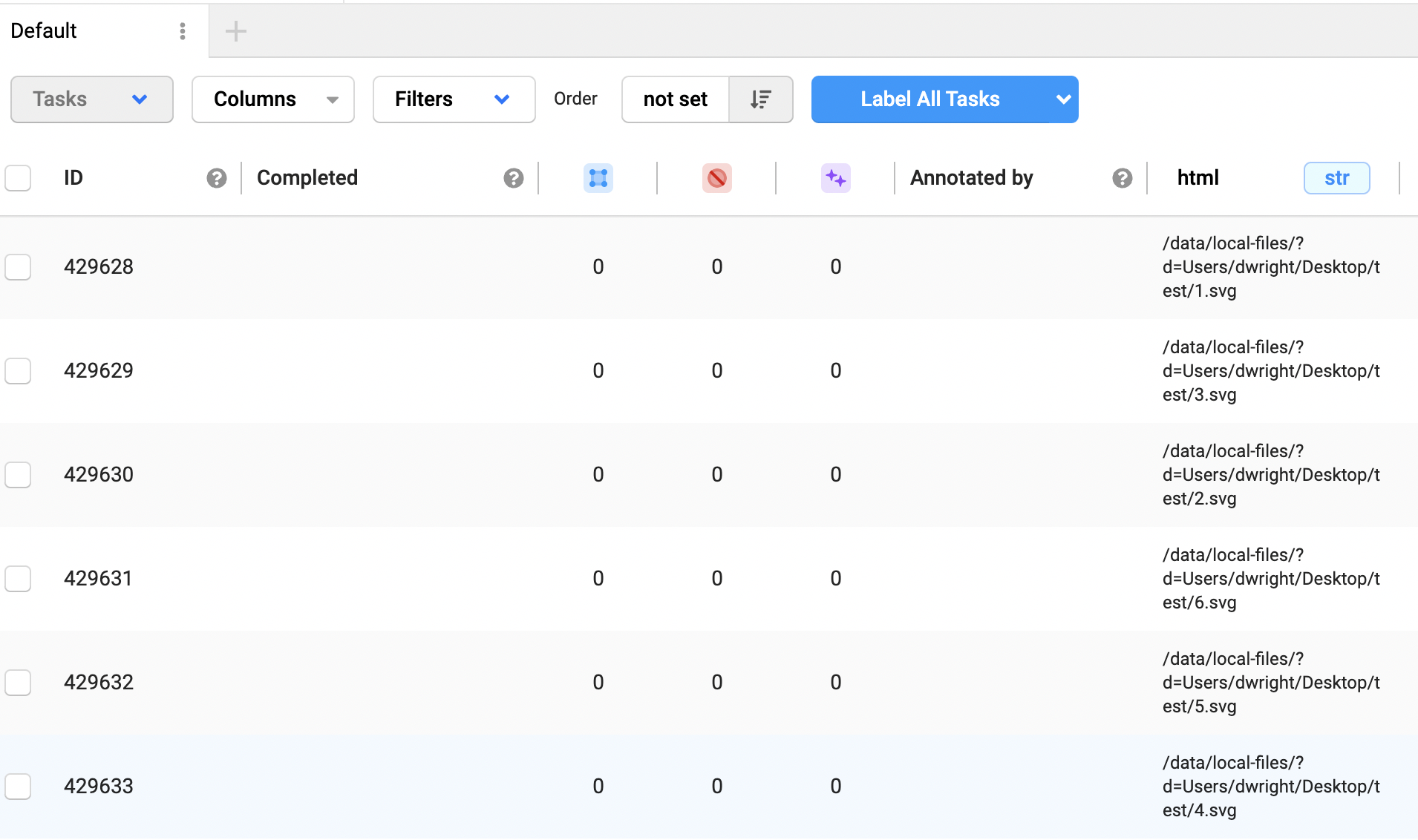Click the cancelled annotations column icon
The width and height of the screenshot is (1418, 840).
click(x=716, y=178)
